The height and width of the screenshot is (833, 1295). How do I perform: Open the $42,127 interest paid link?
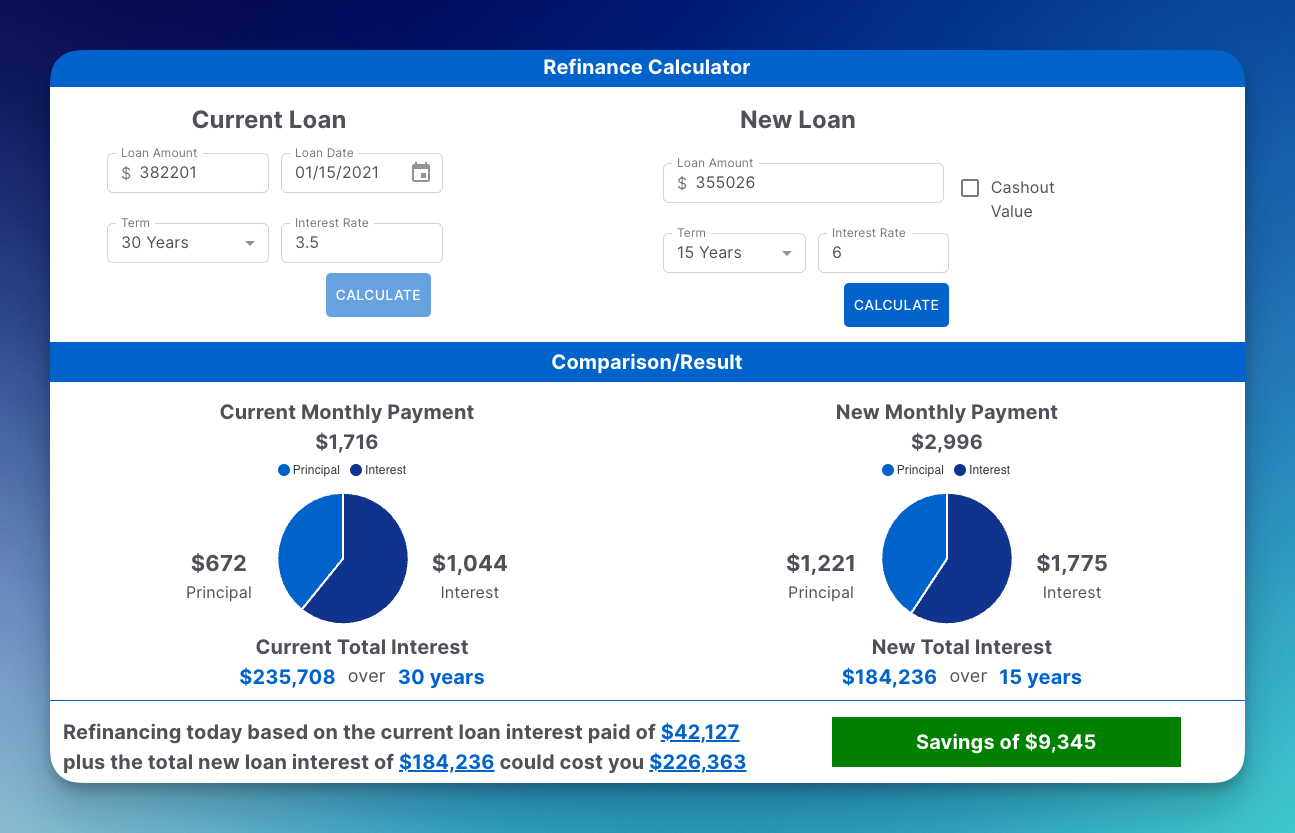click(700, 731)
